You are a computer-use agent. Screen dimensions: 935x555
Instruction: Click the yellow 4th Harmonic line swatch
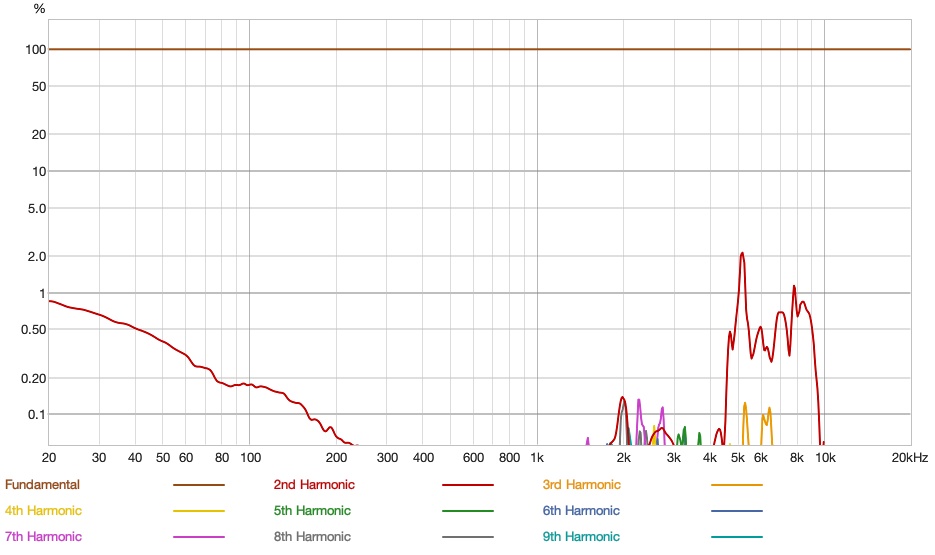pyautogui.click(x=199, y=511)
